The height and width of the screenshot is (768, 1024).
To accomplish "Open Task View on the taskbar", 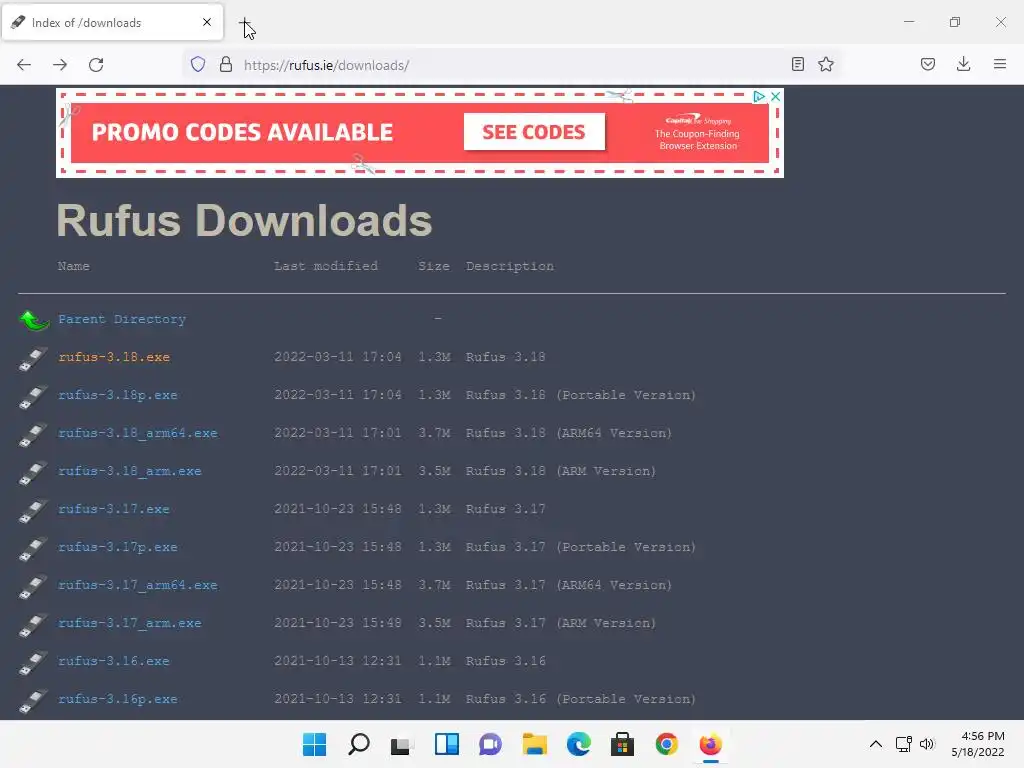I will (x=402, y=744).
